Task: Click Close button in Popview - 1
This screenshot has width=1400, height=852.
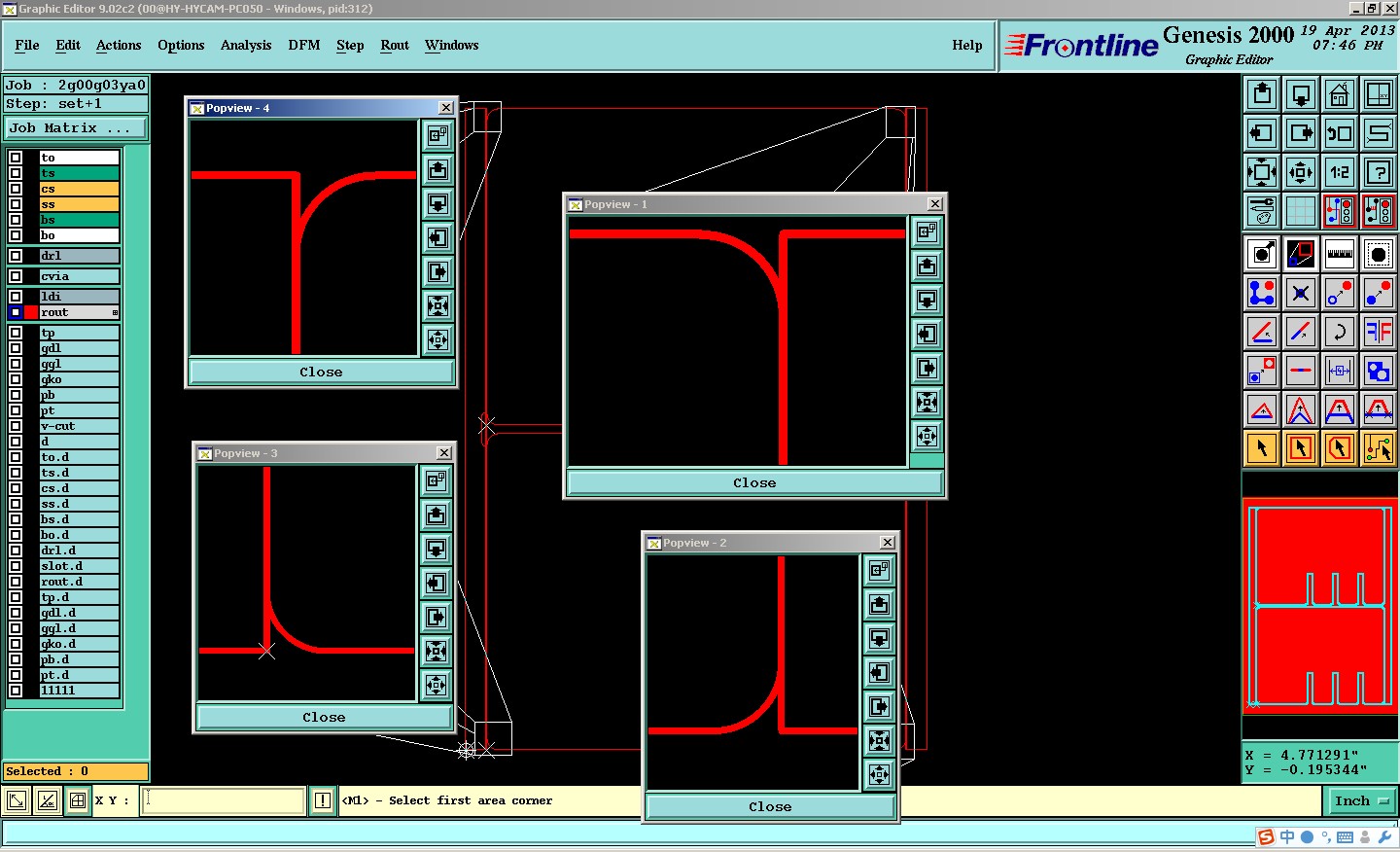Action: (x=754, y=482)
